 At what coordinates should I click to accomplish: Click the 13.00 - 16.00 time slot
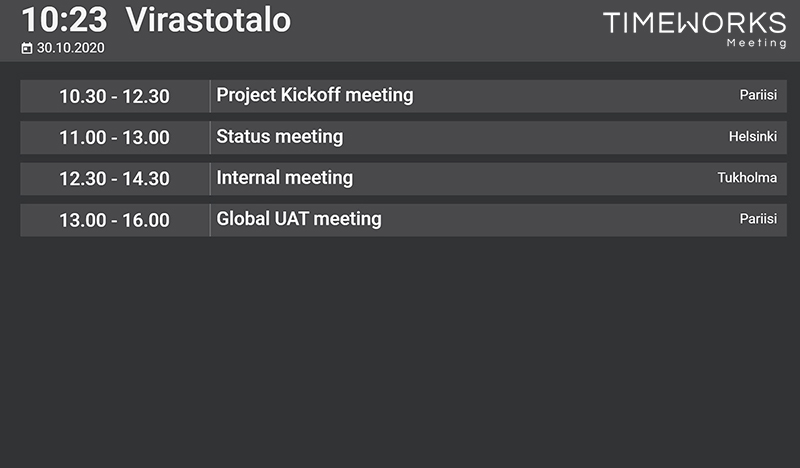click(114, 220)
